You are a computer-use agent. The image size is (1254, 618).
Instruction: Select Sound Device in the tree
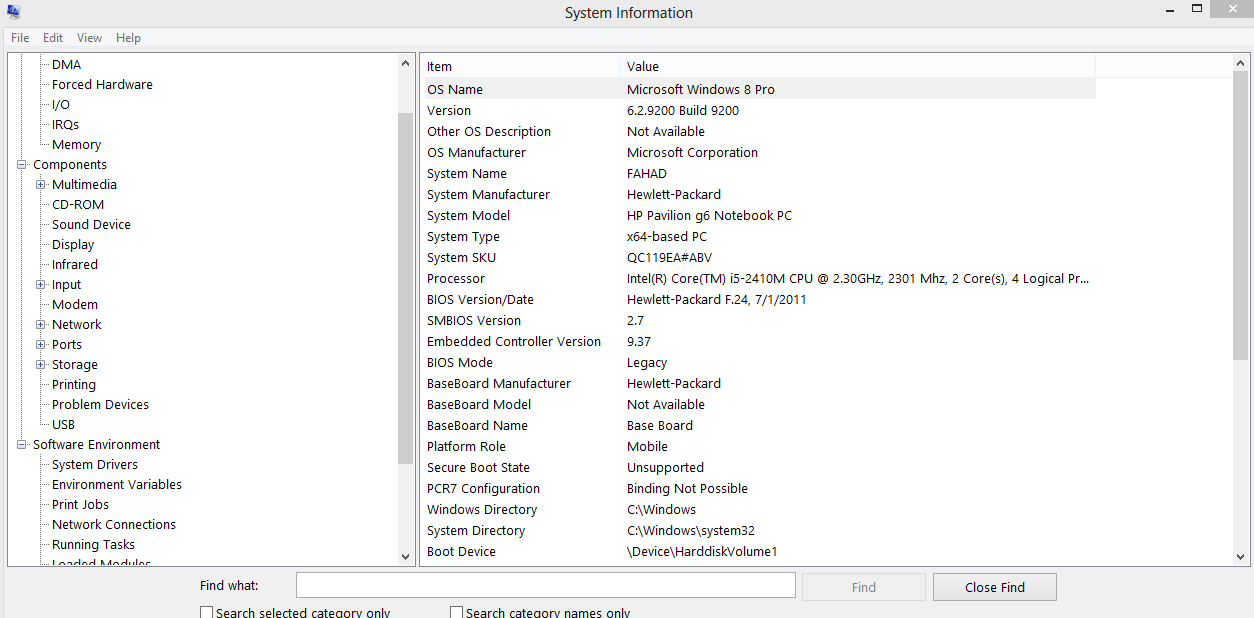pyautogui.click(x=91, y=224)
